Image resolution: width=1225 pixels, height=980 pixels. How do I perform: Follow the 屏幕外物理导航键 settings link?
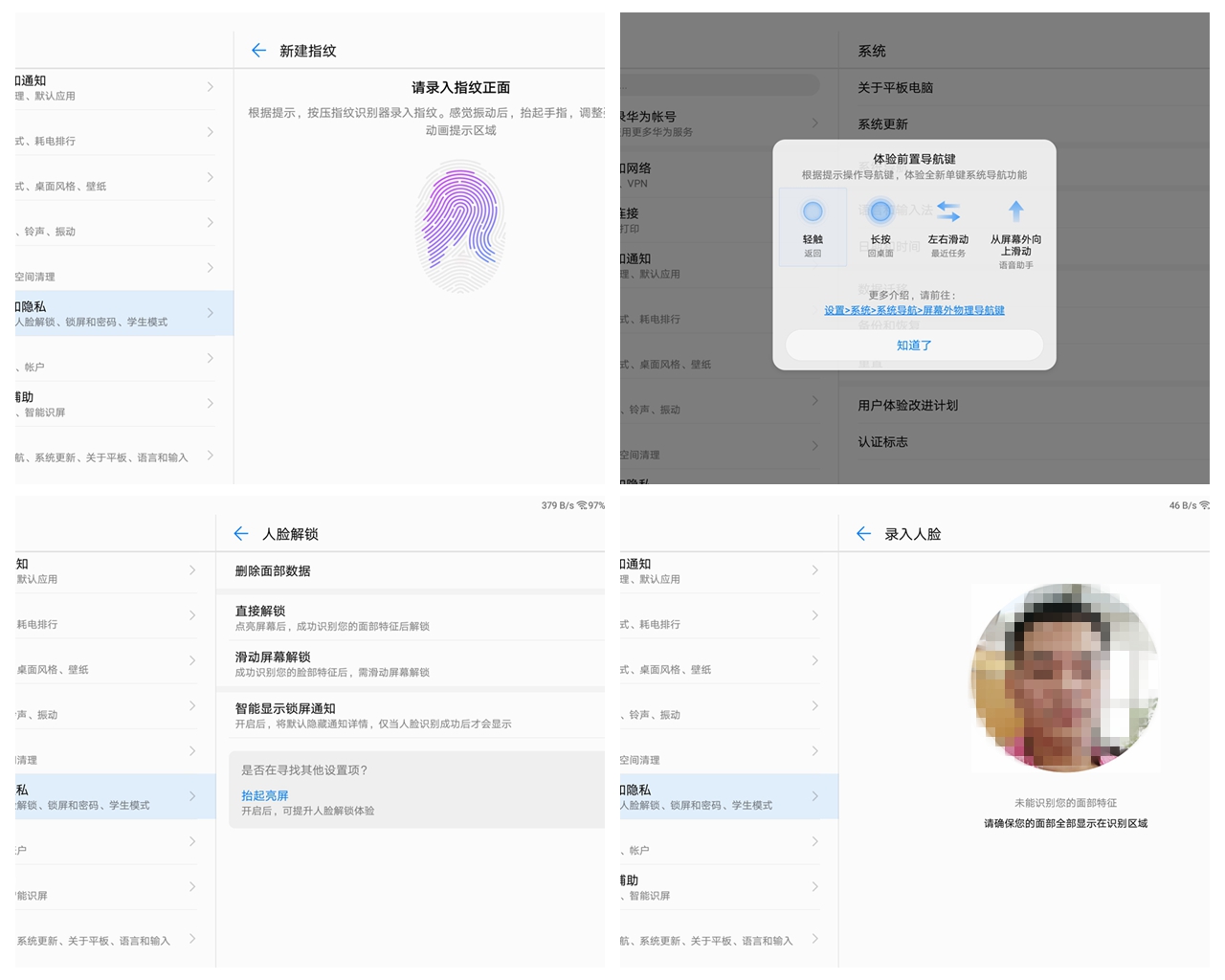coord(914,310)
